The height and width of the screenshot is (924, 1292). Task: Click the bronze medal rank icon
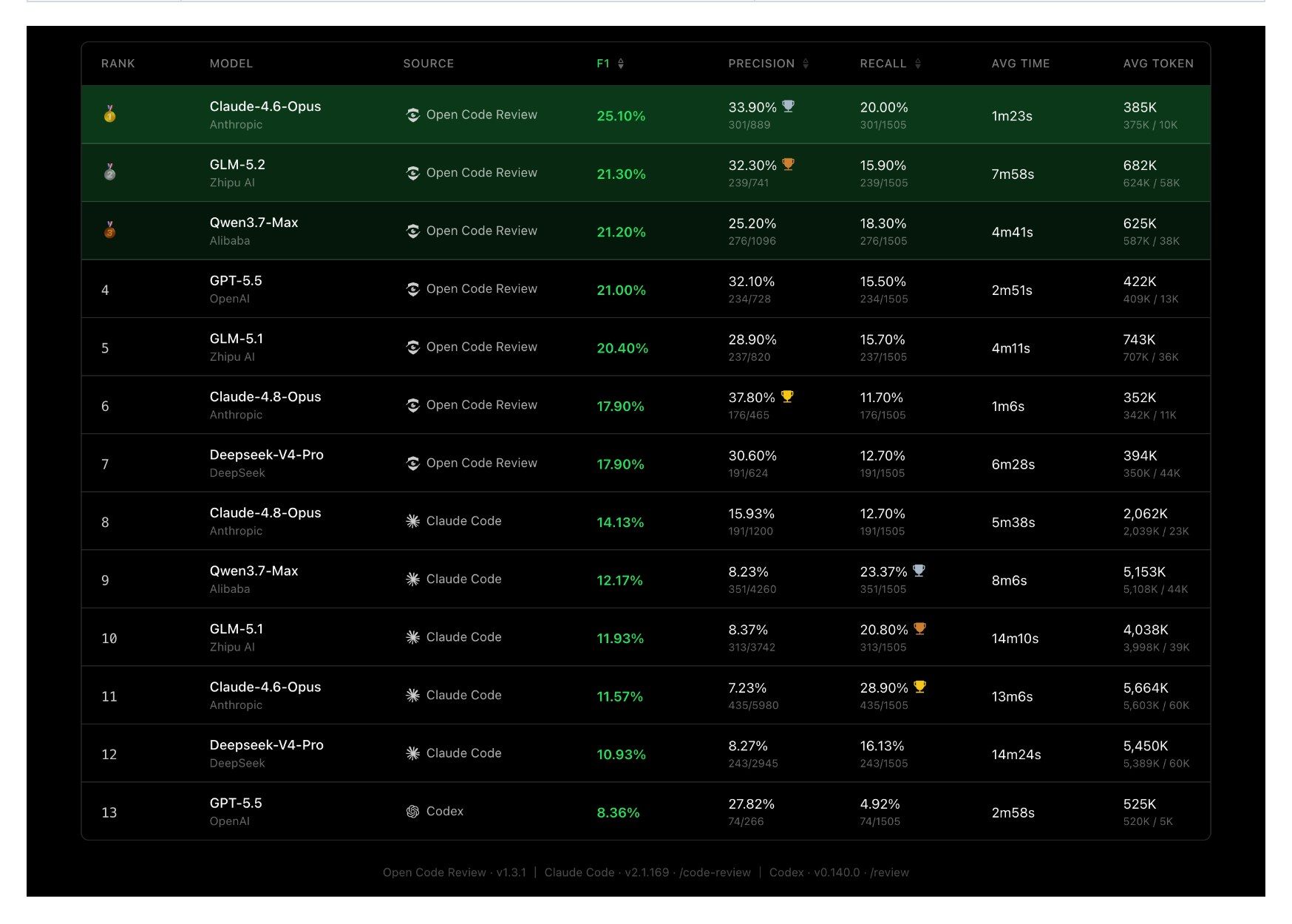point(109,230)
